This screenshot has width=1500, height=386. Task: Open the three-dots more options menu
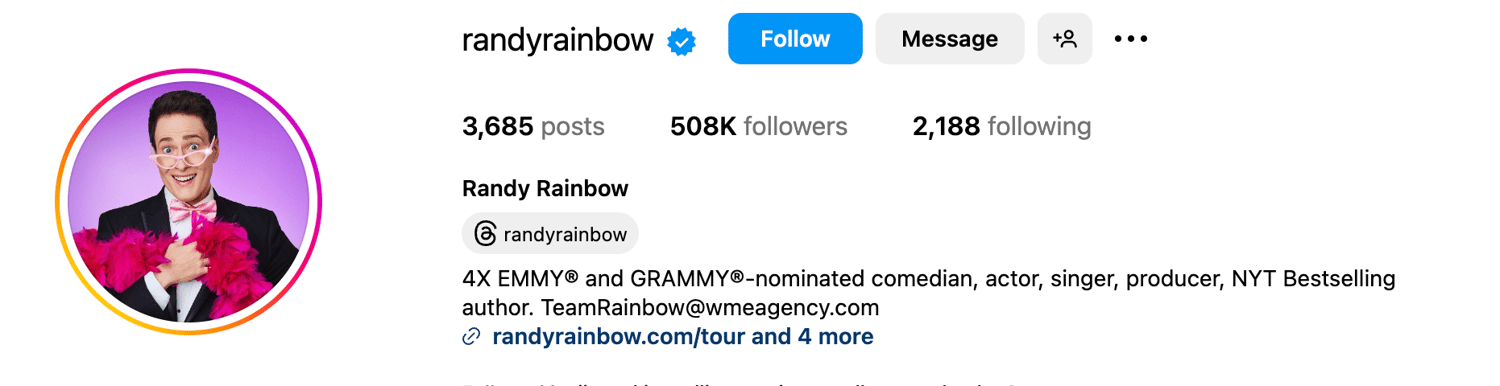pyautogui.click(x=1131, y=39)
